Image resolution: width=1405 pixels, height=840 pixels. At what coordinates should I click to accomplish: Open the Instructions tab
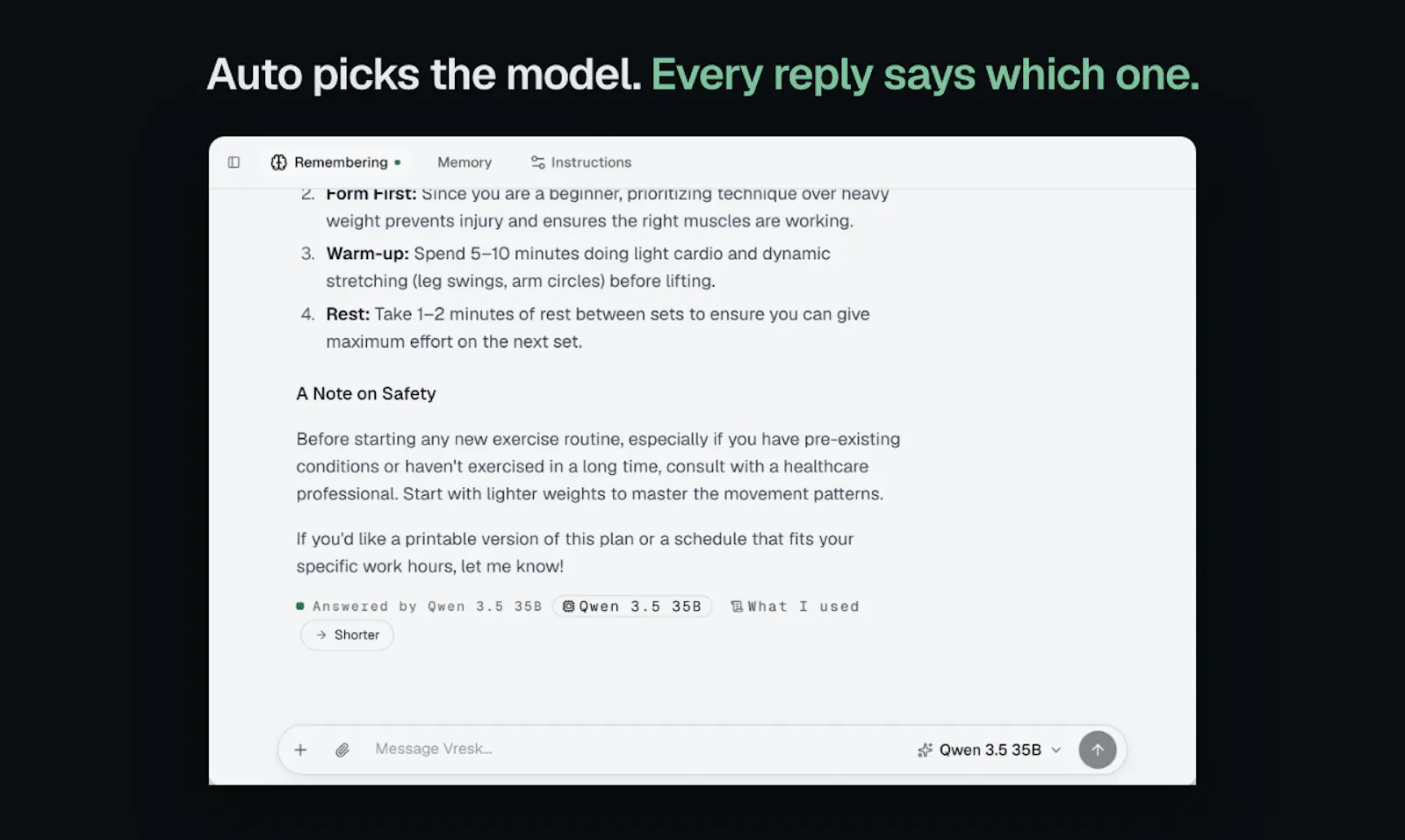[x=581, y=162]
